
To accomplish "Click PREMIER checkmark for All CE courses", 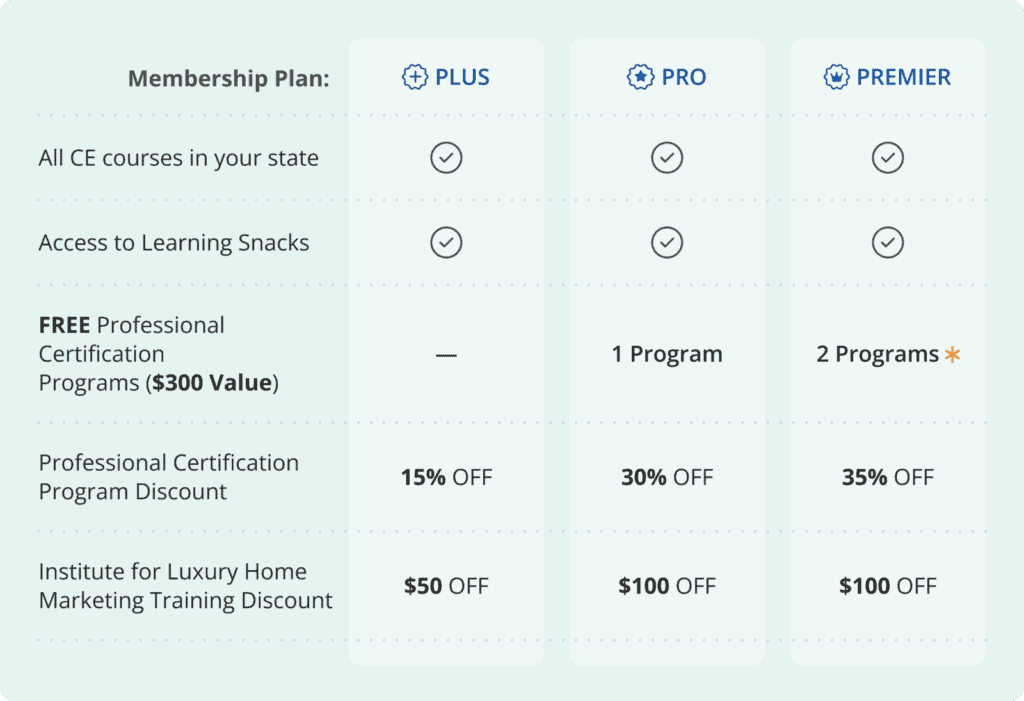I will pyautogui.click(x=887, y=158).
